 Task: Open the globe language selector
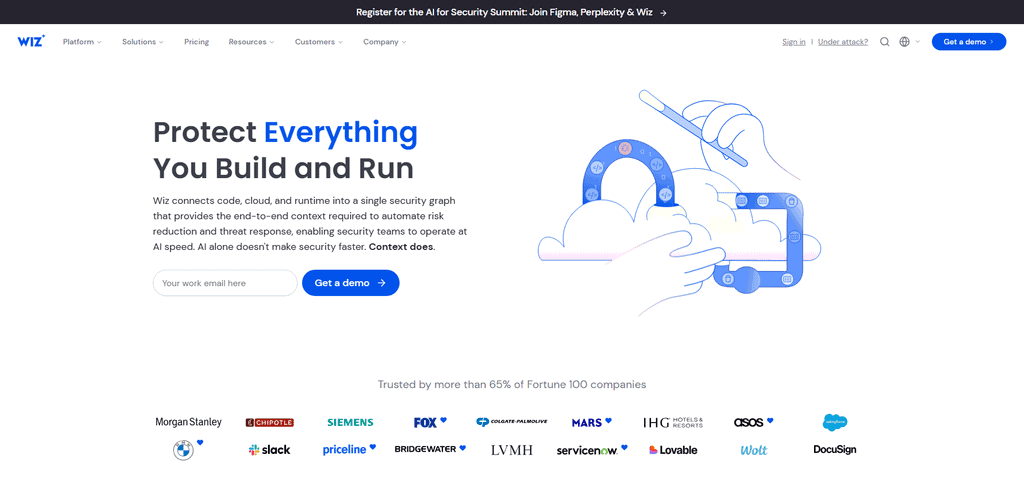point(904,42)
